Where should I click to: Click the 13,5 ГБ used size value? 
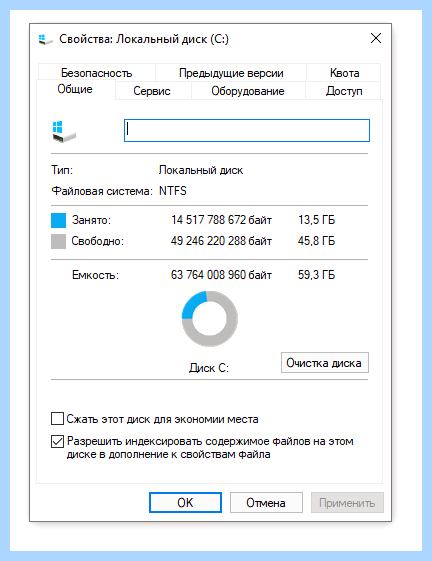coord(316,220)
